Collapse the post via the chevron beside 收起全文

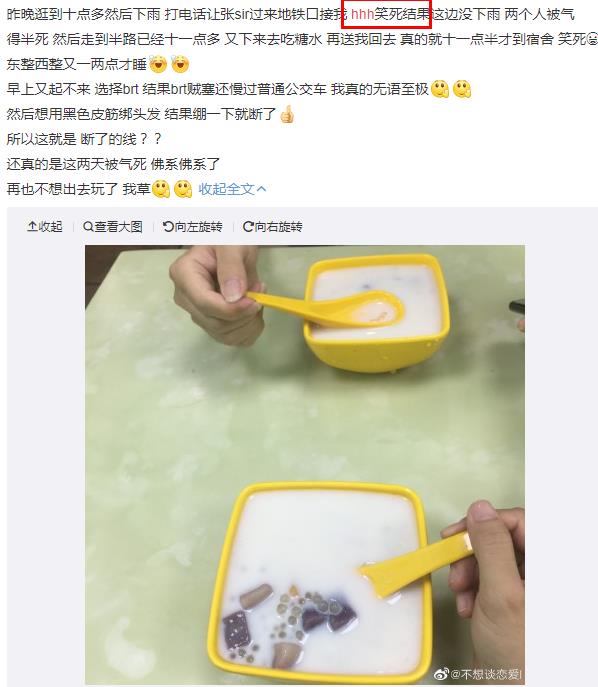click(261, 189)
